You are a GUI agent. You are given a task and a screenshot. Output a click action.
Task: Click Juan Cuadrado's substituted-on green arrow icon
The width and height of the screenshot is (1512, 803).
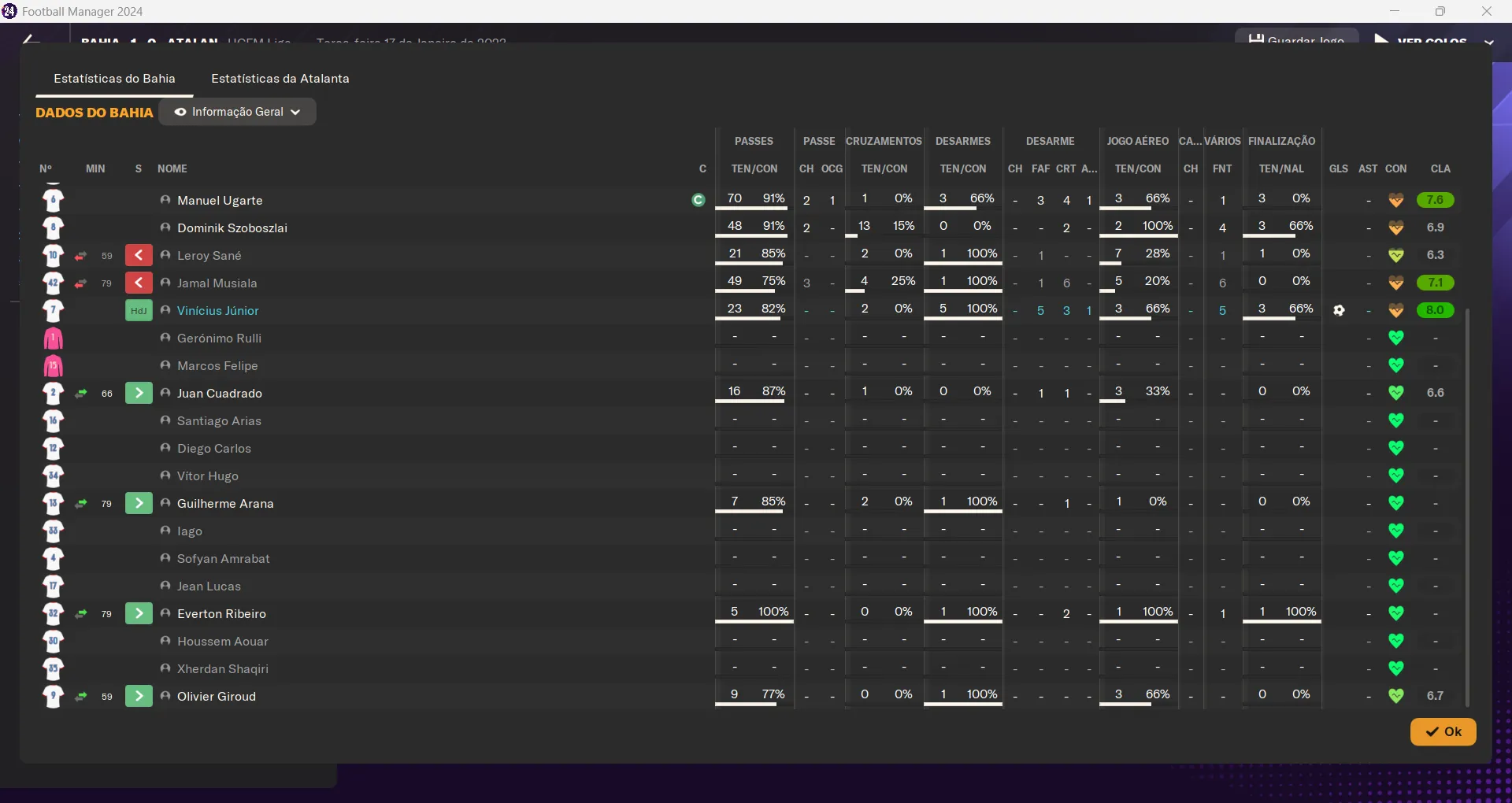tap(139, 393)
